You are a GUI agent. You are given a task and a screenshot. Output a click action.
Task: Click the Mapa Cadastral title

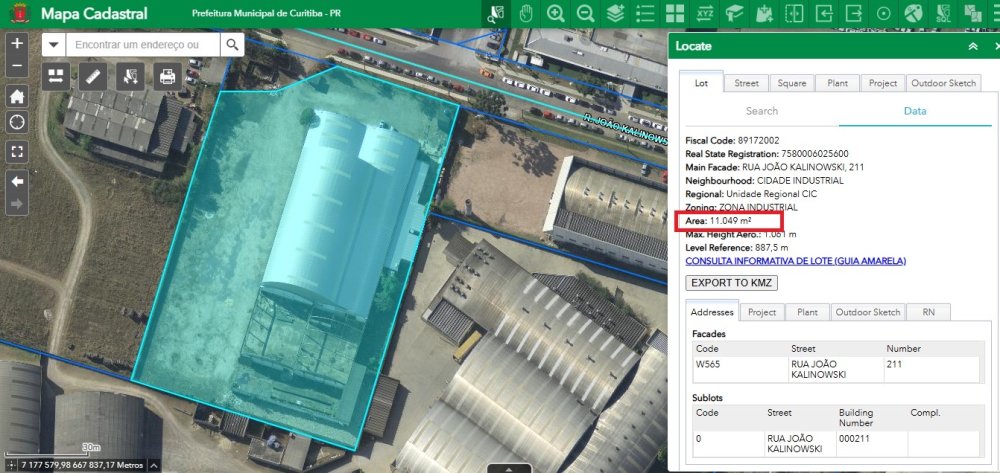pos(94,14)
